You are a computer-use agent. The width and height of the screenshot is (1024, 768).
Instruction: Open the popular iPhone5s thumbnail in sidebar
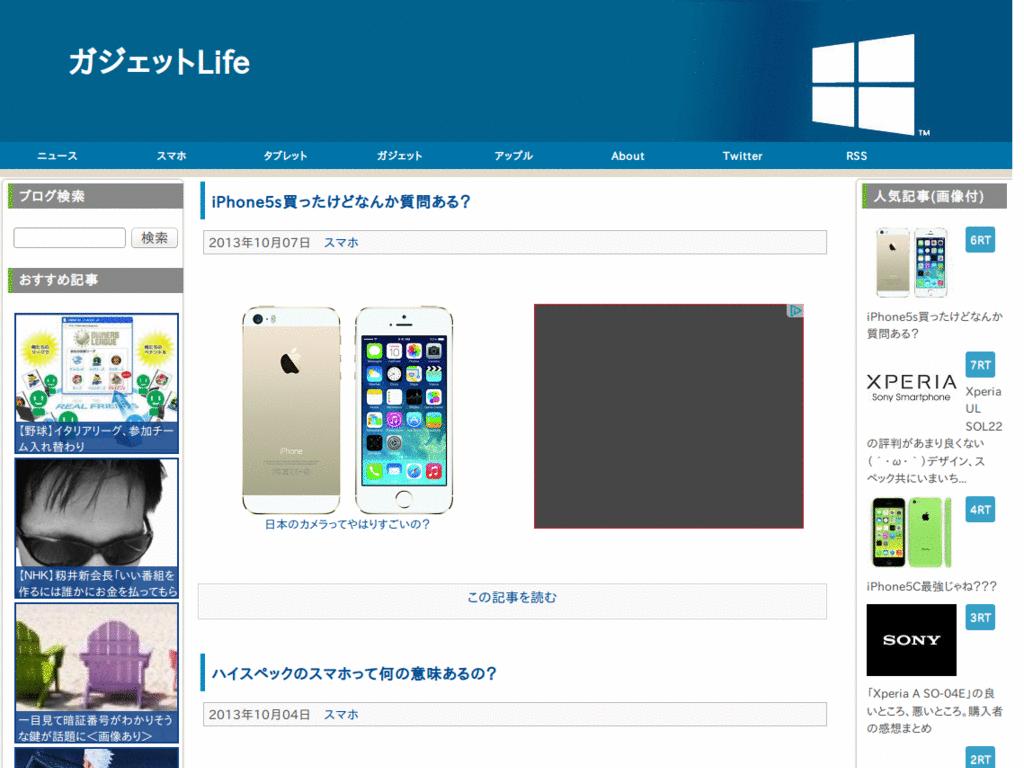click(912, 263)
